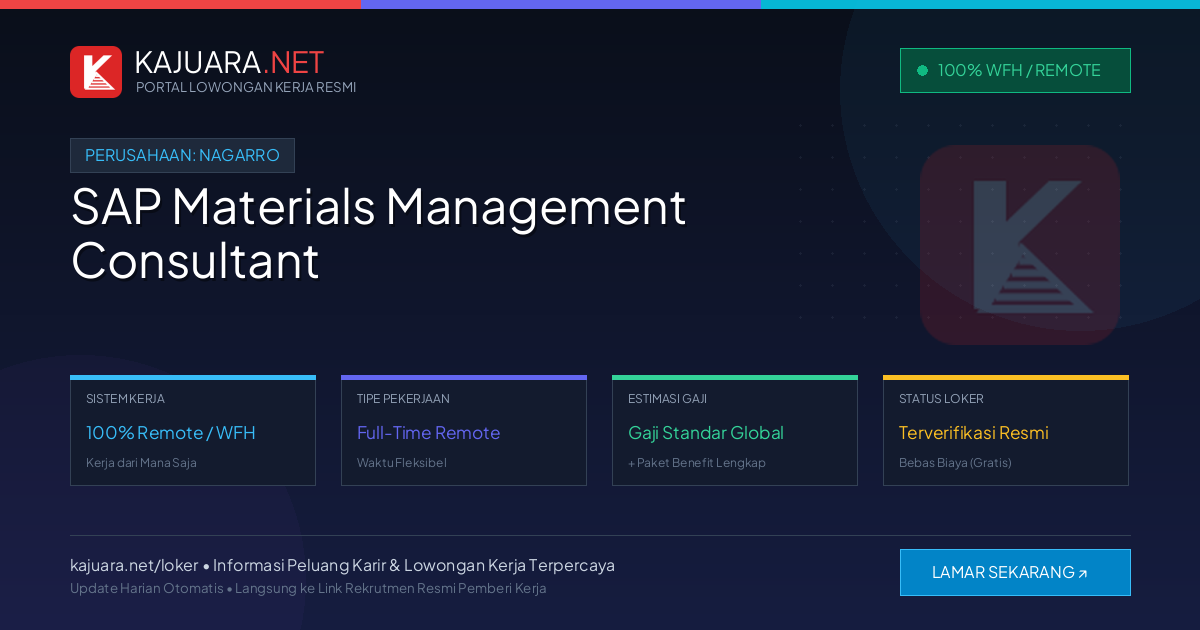1200x630 pixels.
Task: Click SAP Materials Management Consultant title
Action: (x=378, y=233)
